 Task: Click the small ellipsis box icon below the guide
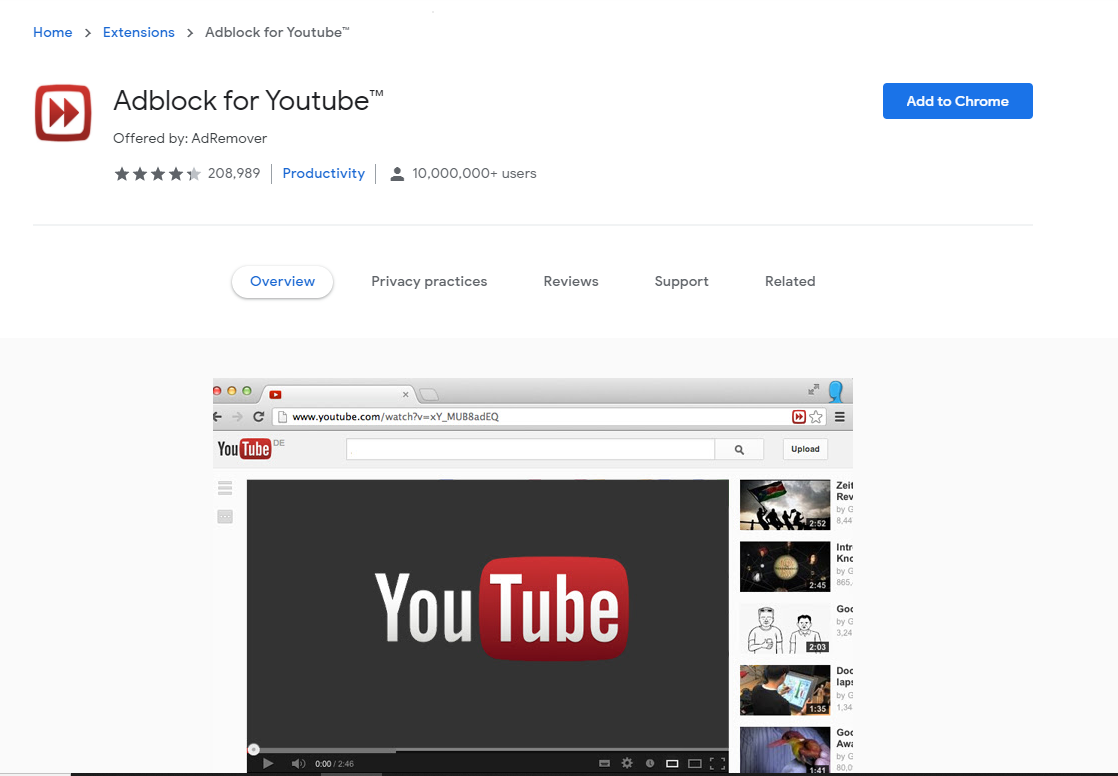pyautogui.click(x=225, y=516)
